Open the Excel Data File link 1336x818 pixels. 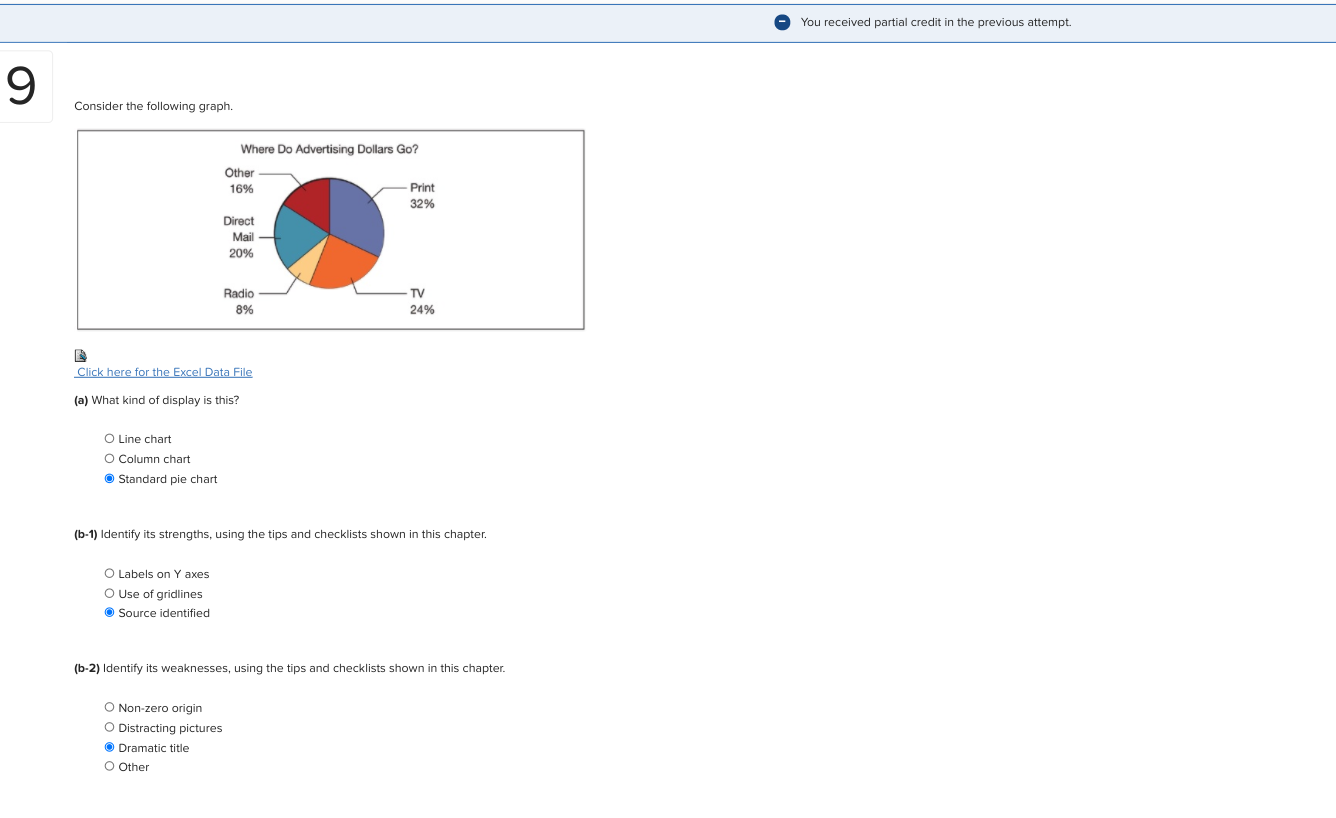click(164, 372)
